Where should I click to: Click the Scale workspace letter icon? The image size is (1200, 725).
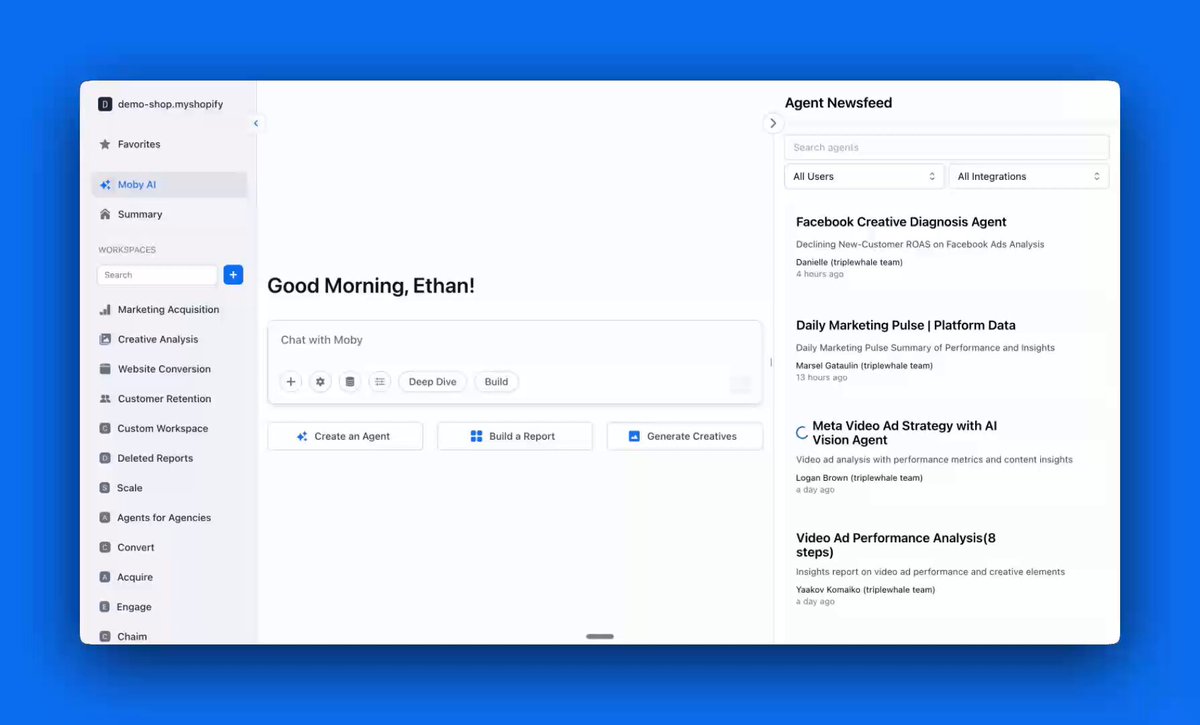coord(105,488)
